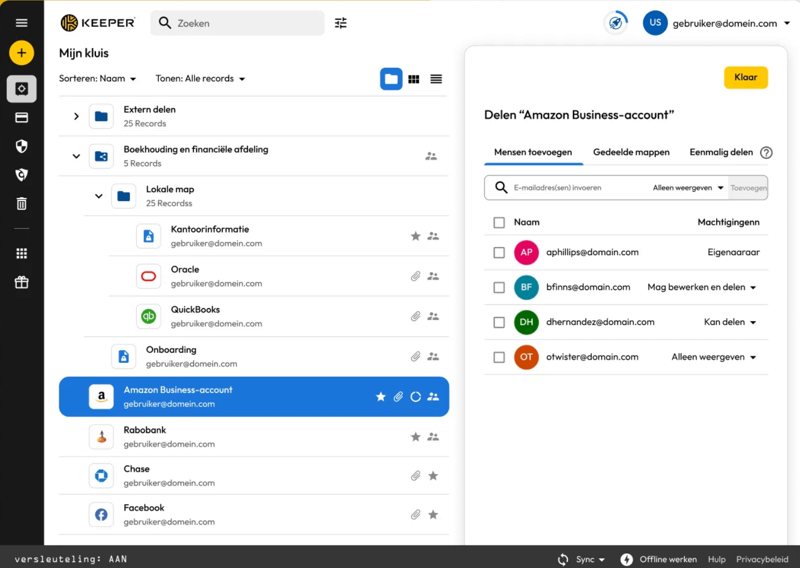Select all users via Naam checkbox

pos(499,223)
